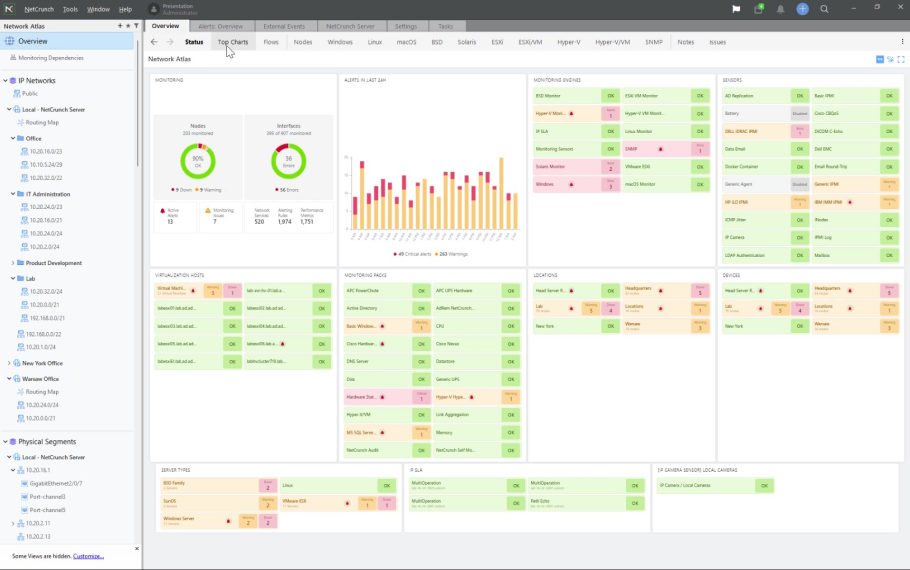Click the Physical Segments section icon
Screen dimensions: 910x570
coord(13,442)
